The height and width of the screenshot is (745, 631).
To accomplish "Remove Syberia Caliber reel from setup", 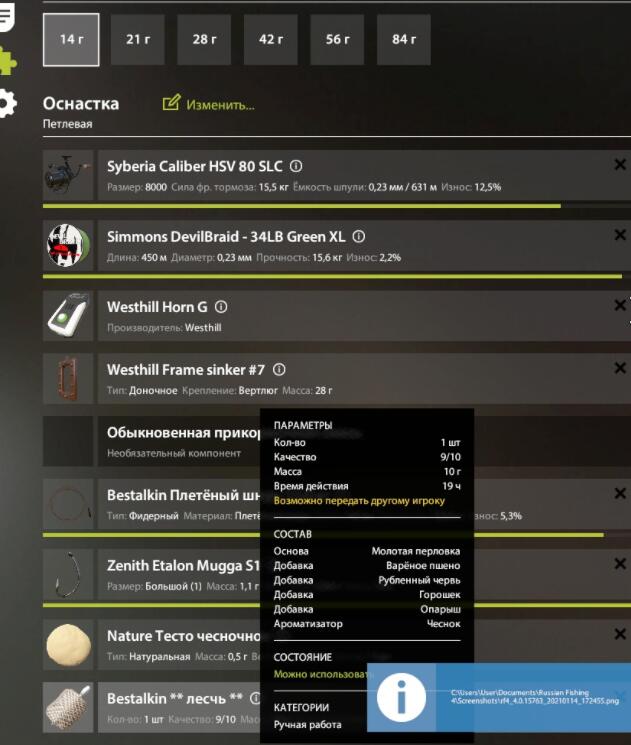I will pyautogui.click(x=620, y=165).
